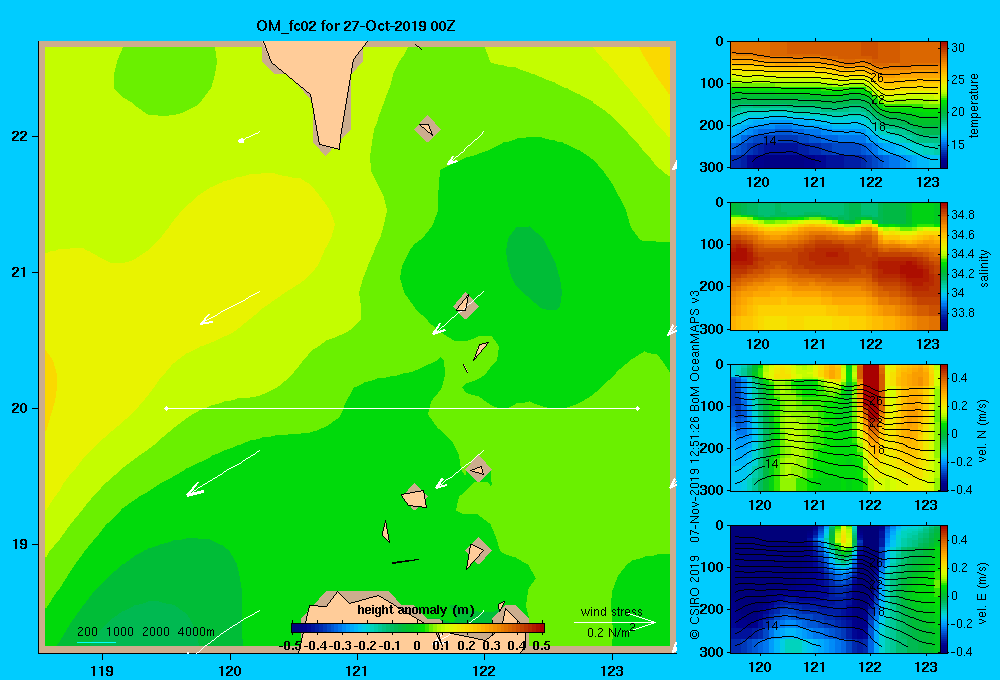Click latitude label 22 on main map
Image resolution: width=1000 pixels, height=680 pixels.
(x=20, y=136)
